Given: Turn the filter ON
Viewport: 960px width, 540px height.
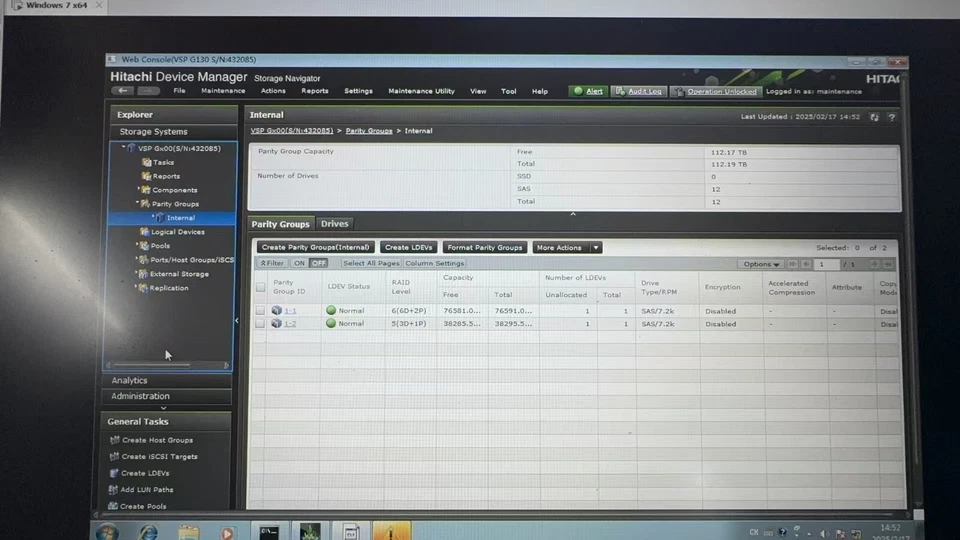Looking at the screenshot, I should tap(299, 263).
